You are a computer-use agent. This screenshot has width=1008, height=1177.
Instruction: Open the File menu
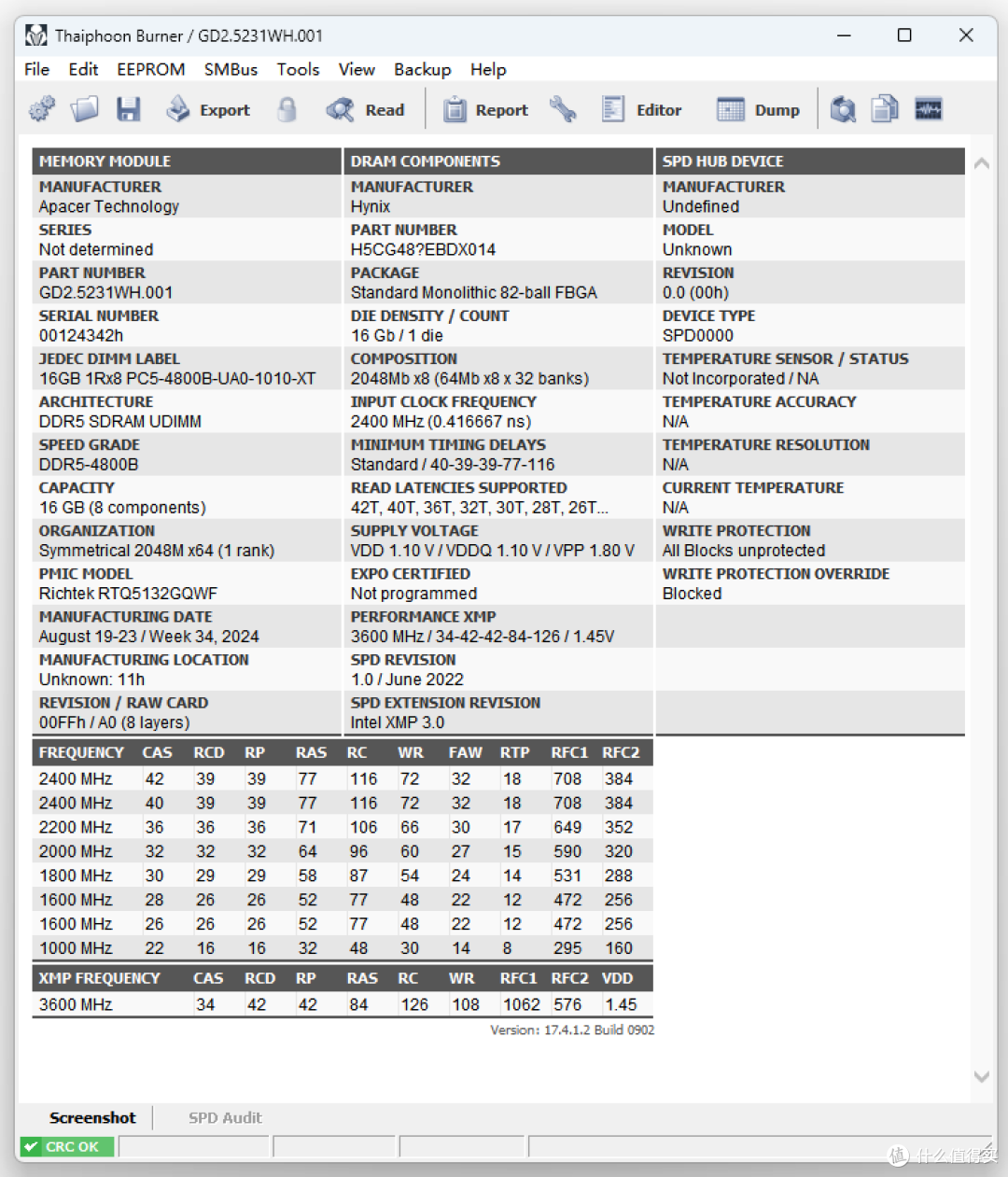point(37,69)
